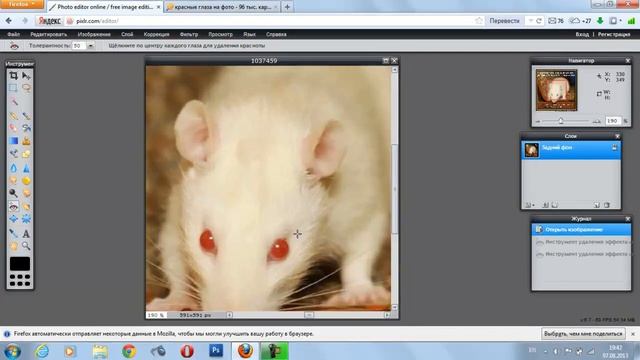Image resolution: width=640 pixels, height=360 pixels.
Task: Click the Navigator zoom percent field
Action: [612, 121]
